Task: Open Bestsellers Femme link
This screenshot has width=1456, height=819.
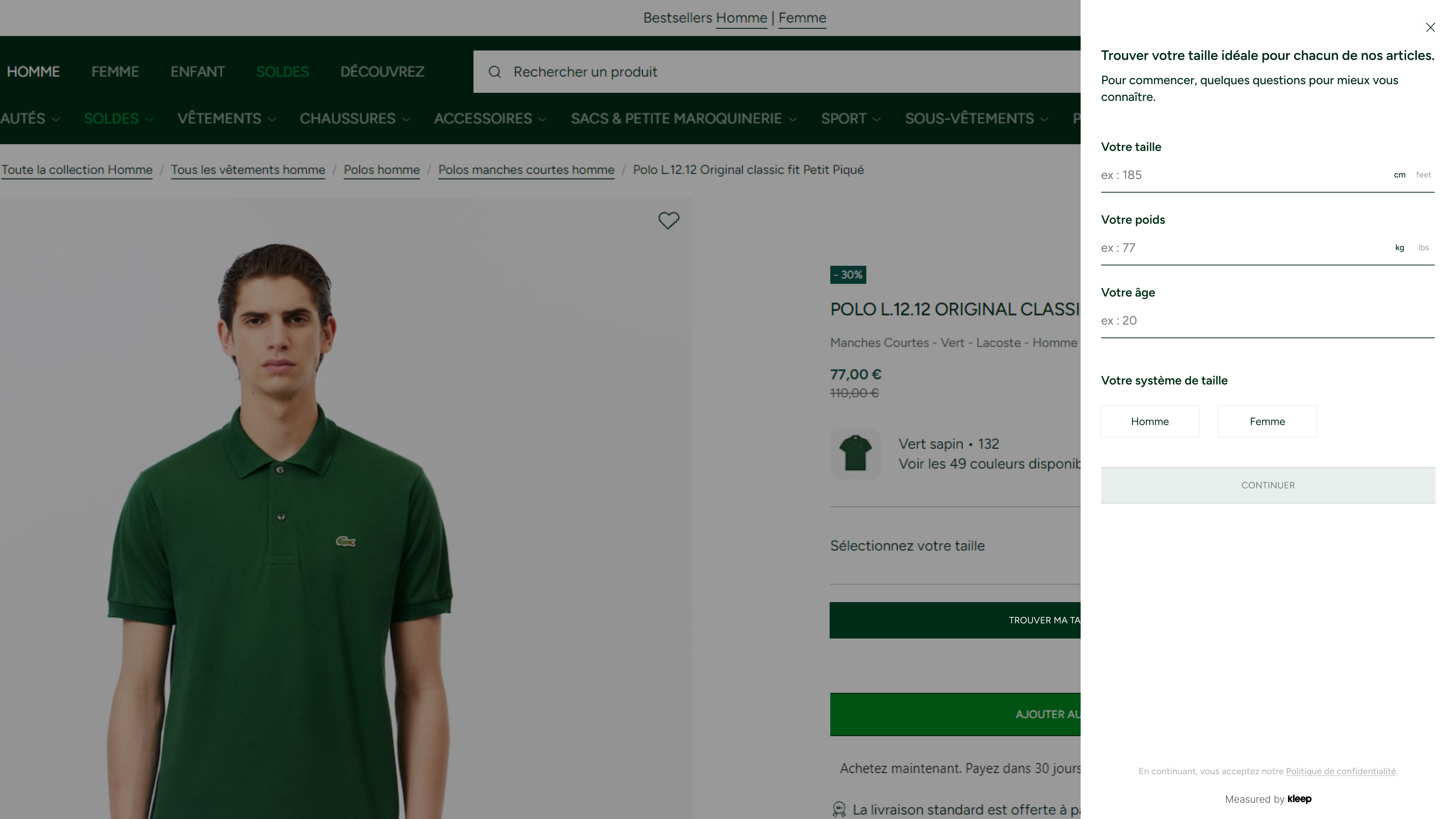Action: point(802,18)
